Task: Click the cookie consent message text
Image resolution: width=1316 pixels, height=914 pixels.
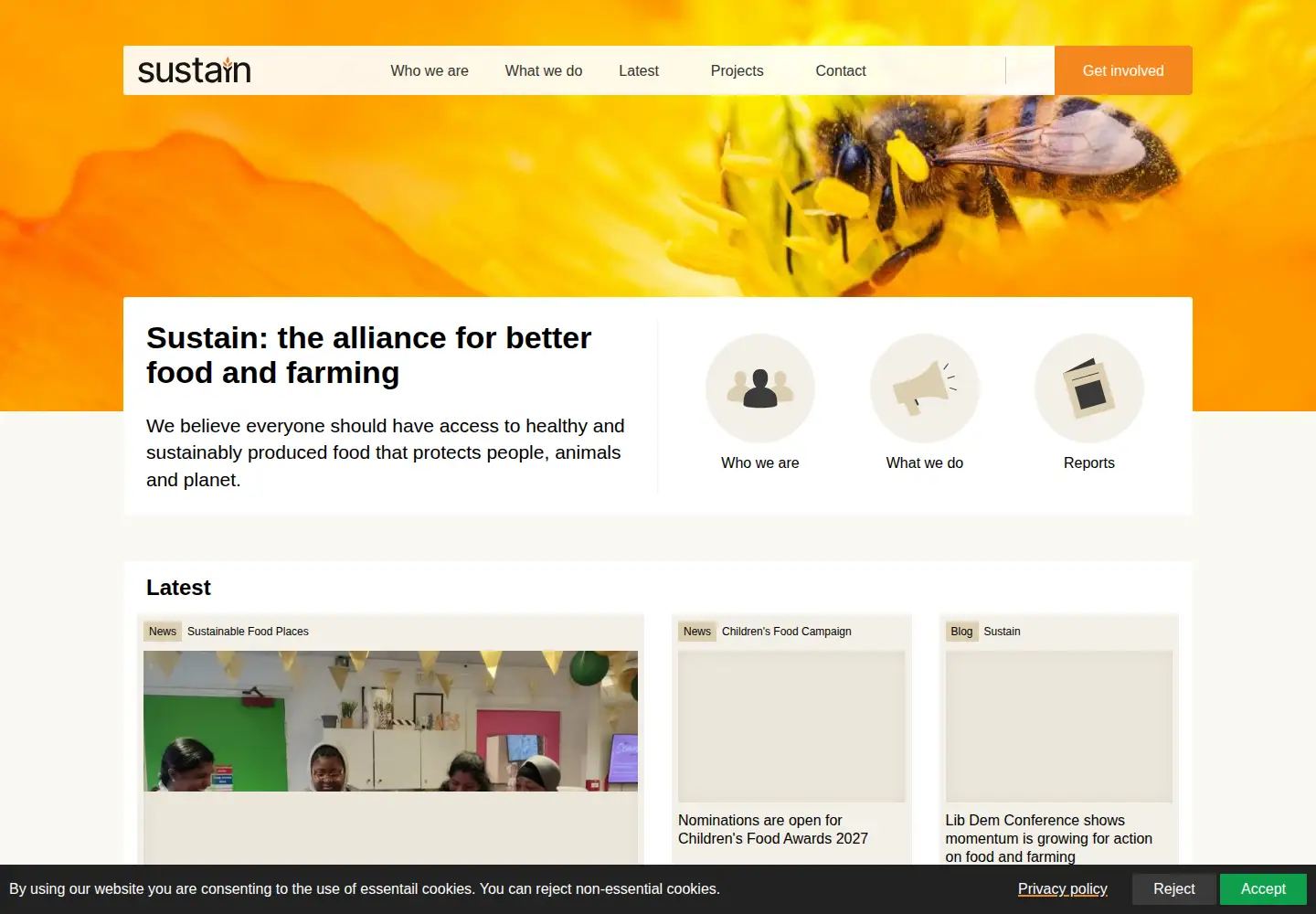Action: (x=365, y=889)
